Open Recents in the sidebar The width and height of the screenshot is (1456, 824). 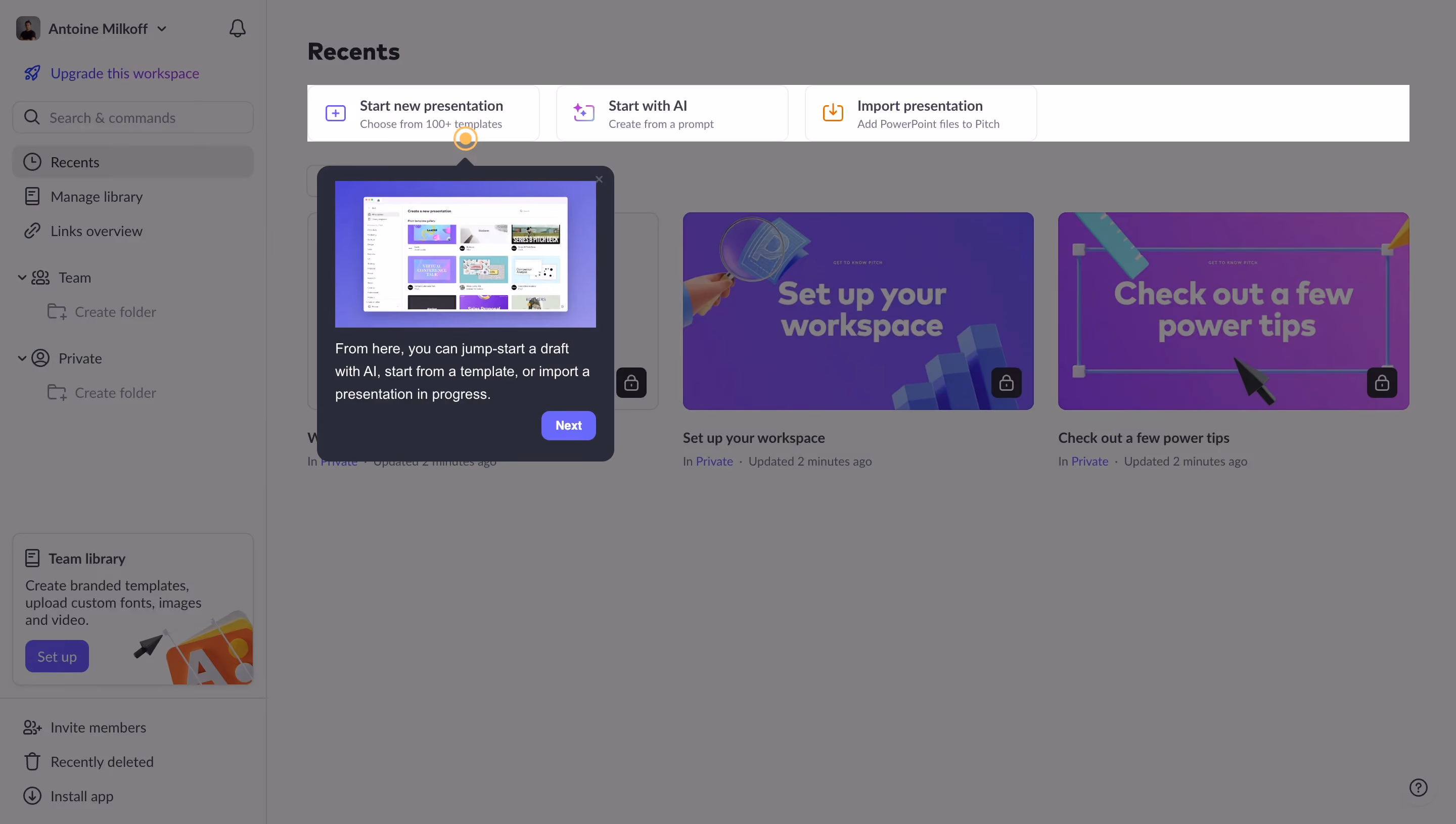(133, 162)
